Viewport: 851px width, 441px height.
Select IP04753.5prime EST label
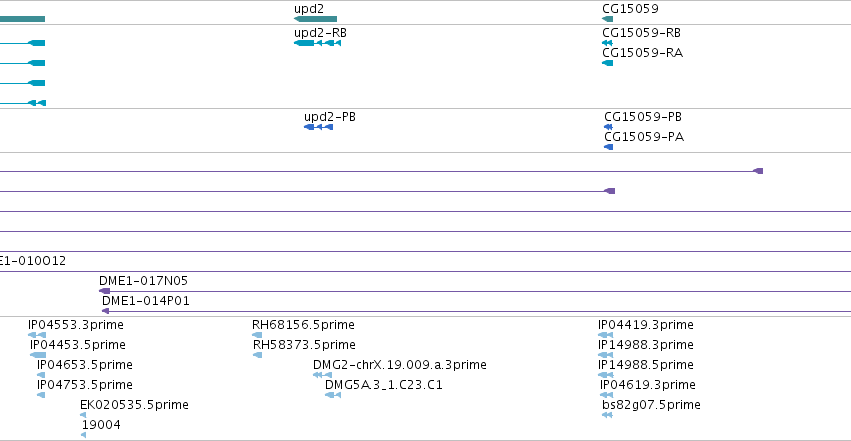pyautogui.click(x=85, y=385)
